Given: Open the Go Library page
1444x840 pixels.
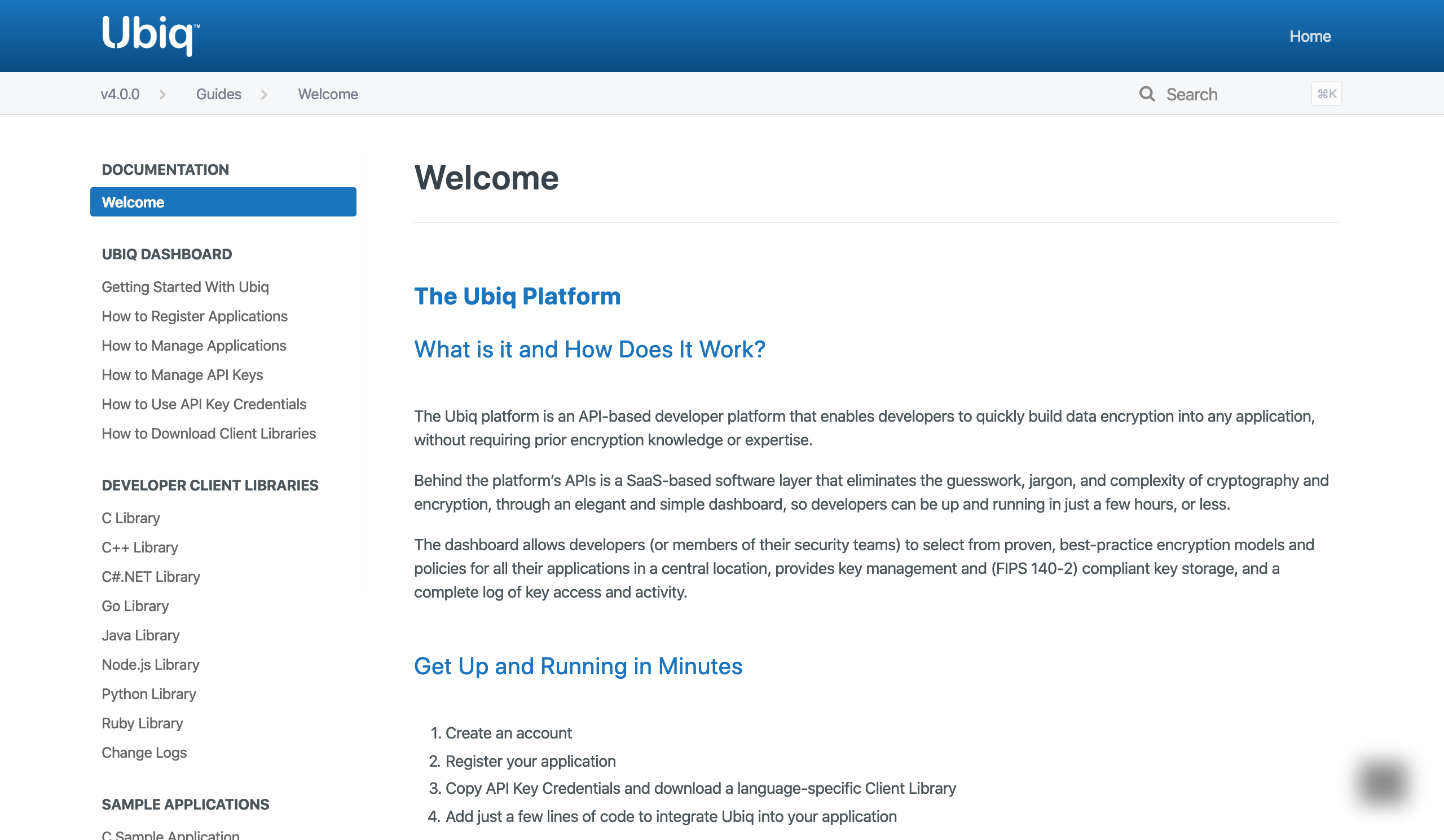Looking at the screenshot, I should [x=135, y=606].
